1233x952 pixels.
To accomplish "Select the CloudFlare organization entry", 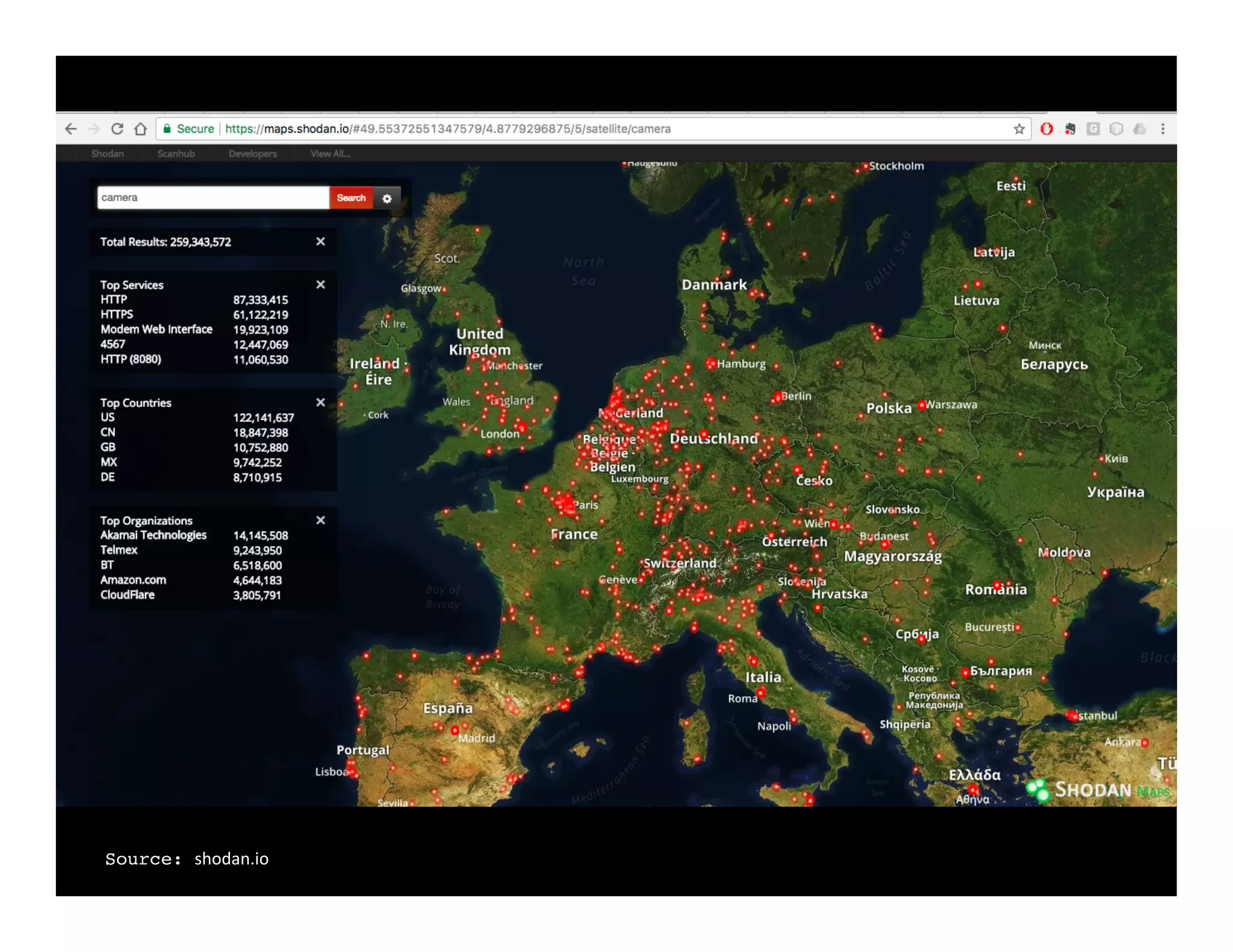I will pos(191,595).
